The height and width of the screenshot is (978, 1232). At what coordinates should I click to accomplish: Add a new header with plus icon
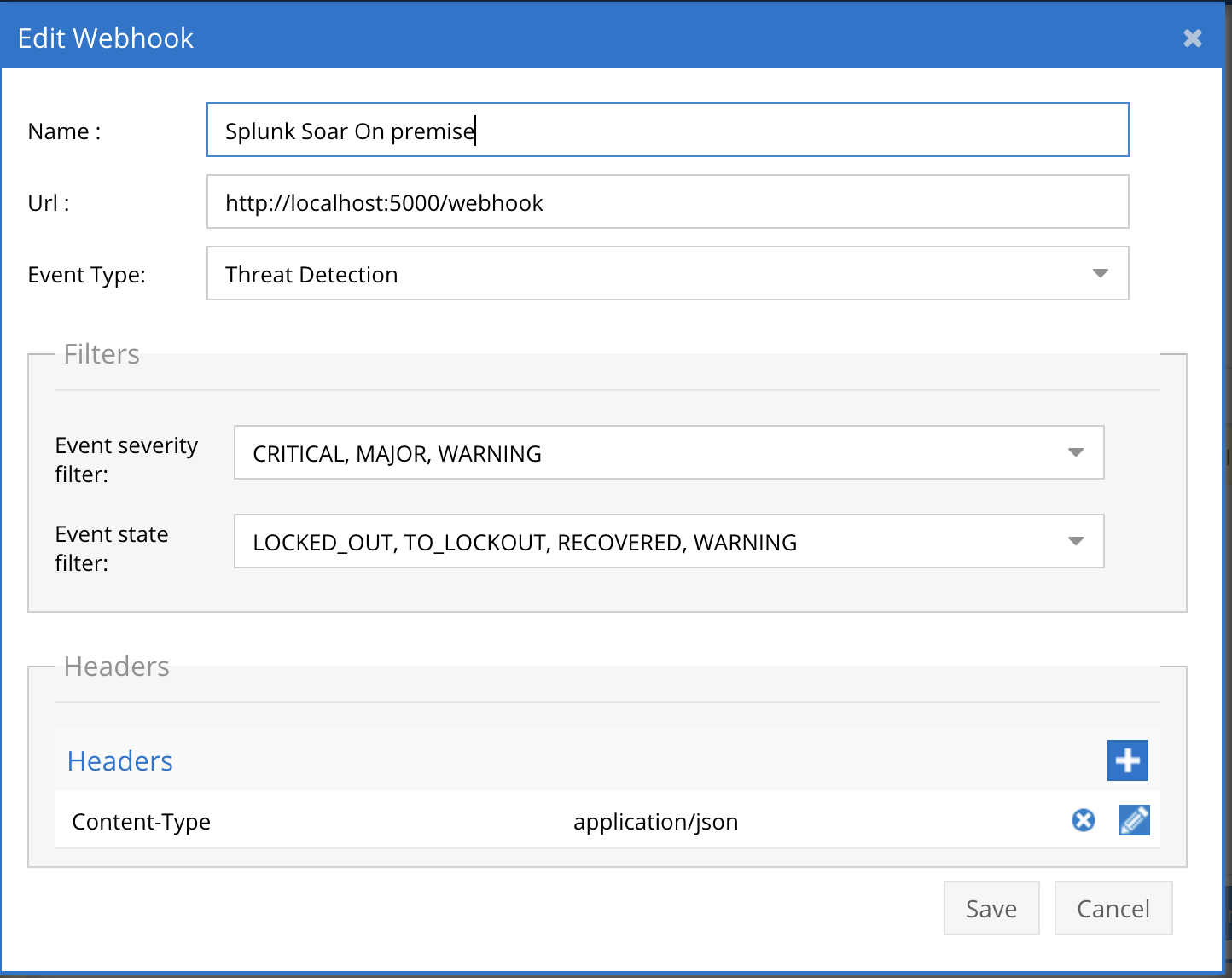(1127, 760)
